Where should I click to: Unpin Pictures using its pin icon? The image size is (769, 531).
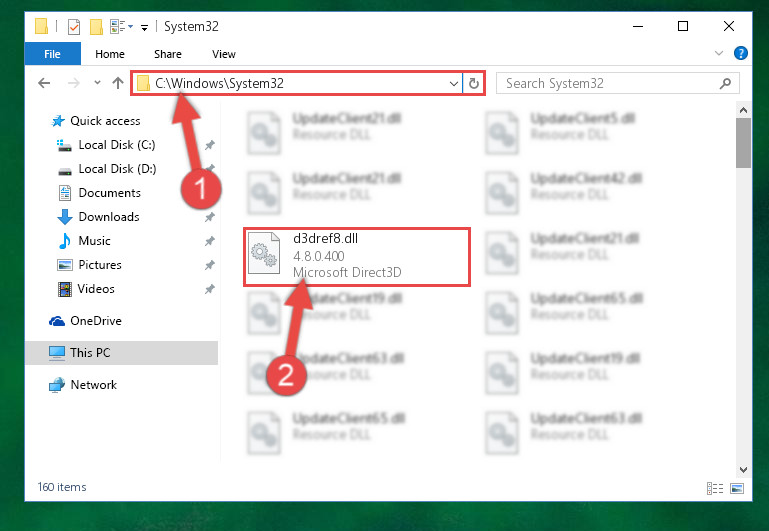(x=209, y=265)
